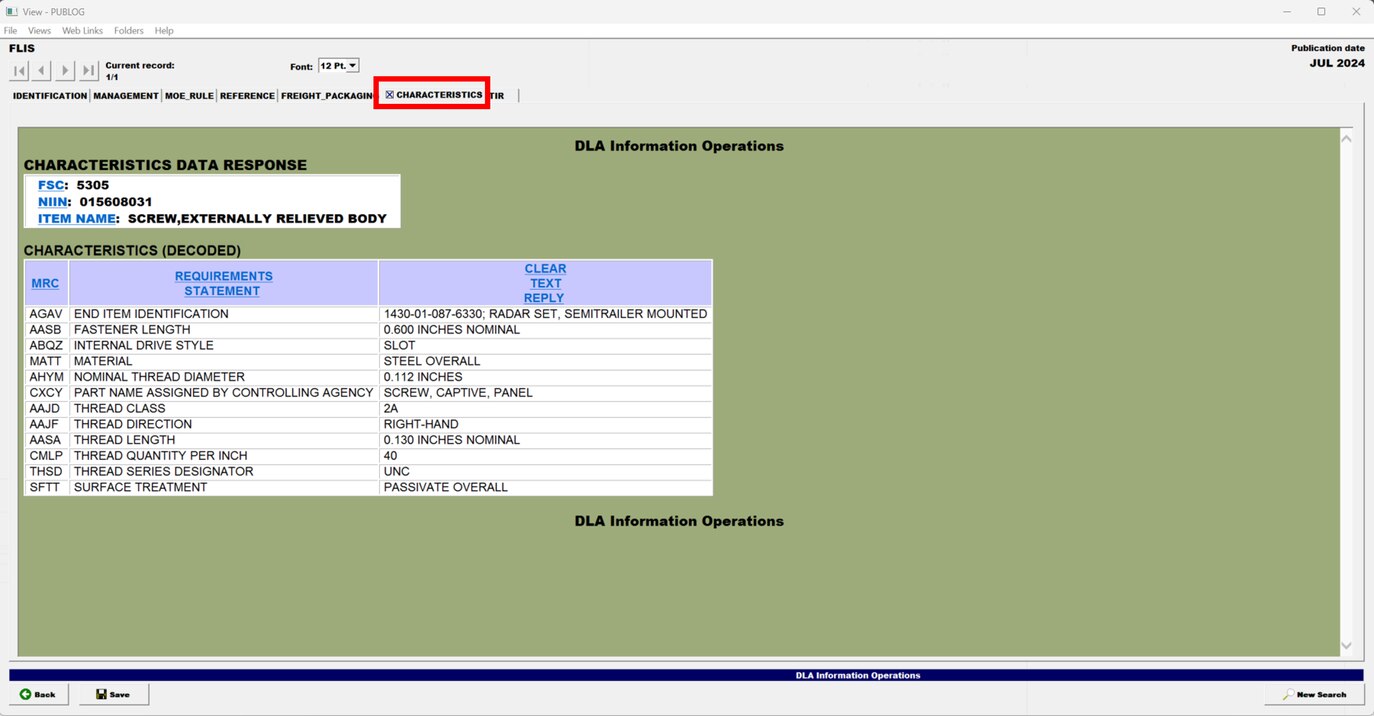Click the Save button
Screen dimensions: 1374x716
point(114,694)
